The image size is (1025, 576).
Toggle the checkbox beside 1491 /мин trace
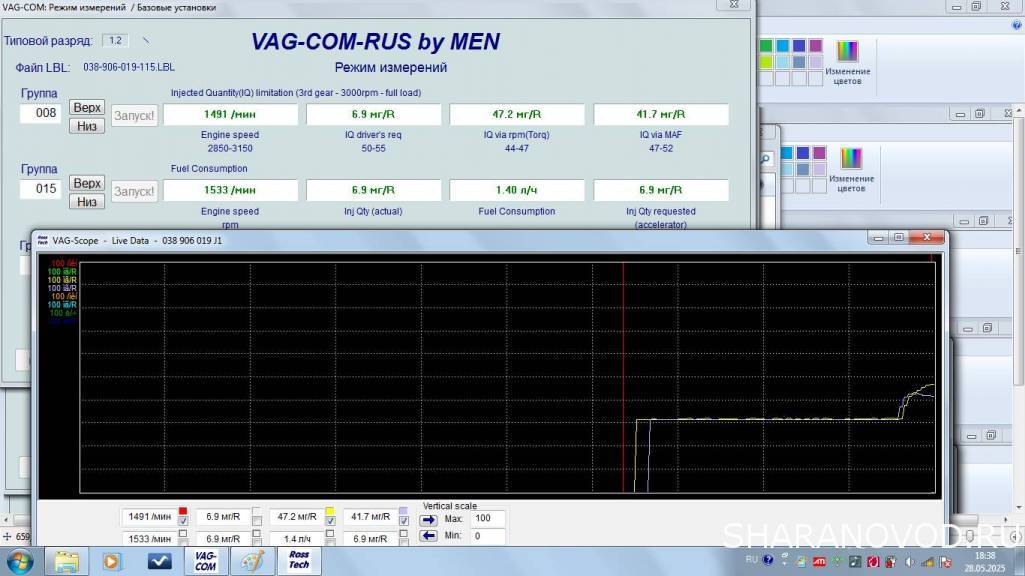[x=183, y=521]
